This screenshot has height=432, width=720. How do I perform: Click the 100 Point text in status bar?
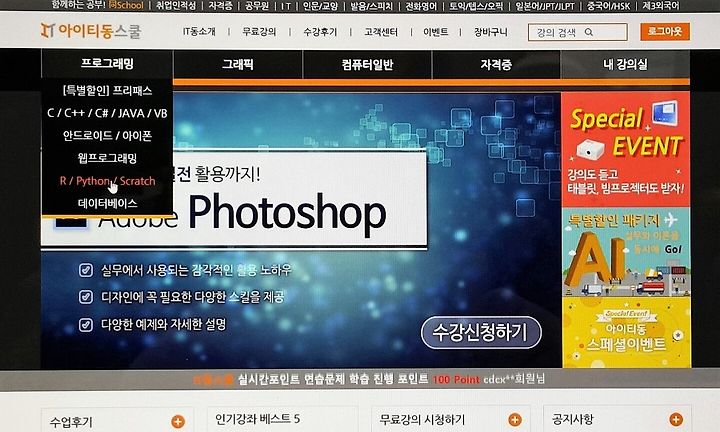point(456,380)
